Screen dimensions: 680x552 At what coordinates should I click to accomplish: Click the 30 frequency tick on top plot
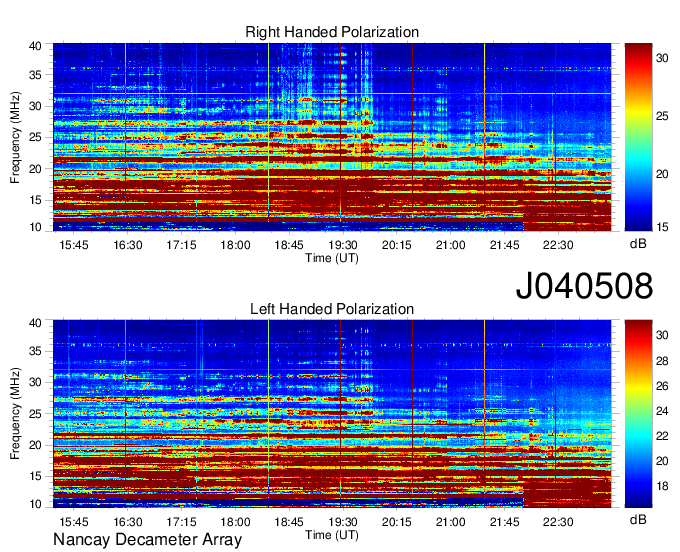pyautogui.click(x=36, y=106)
